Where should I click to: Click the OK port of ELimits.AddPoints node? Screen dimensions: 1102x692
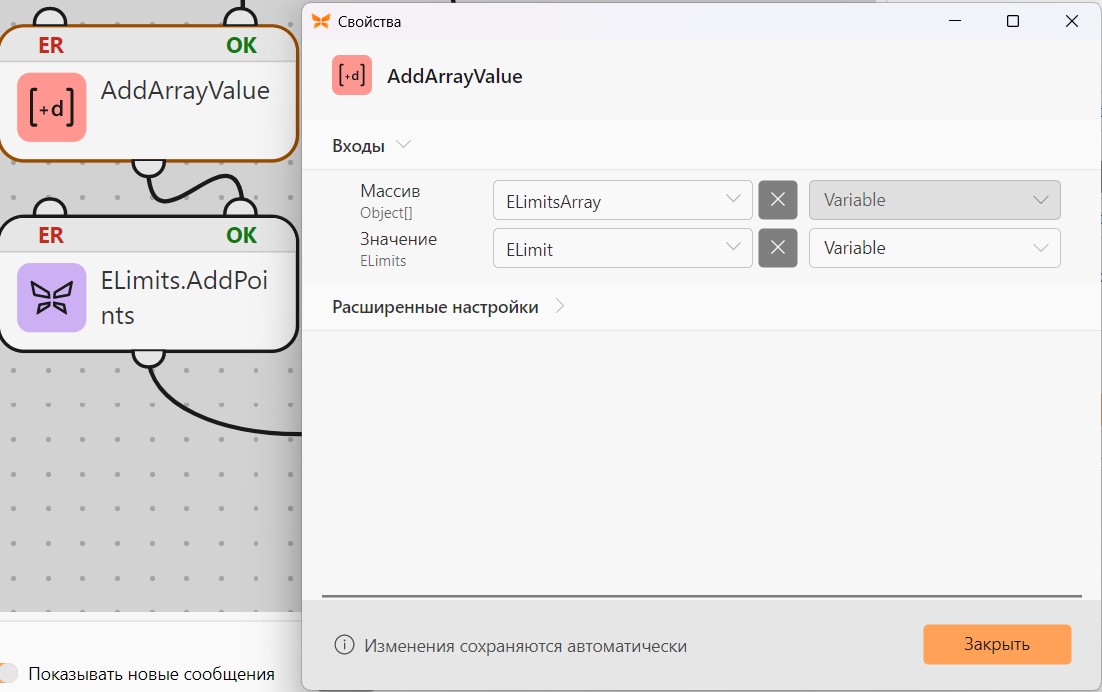[x=241, y=235]
